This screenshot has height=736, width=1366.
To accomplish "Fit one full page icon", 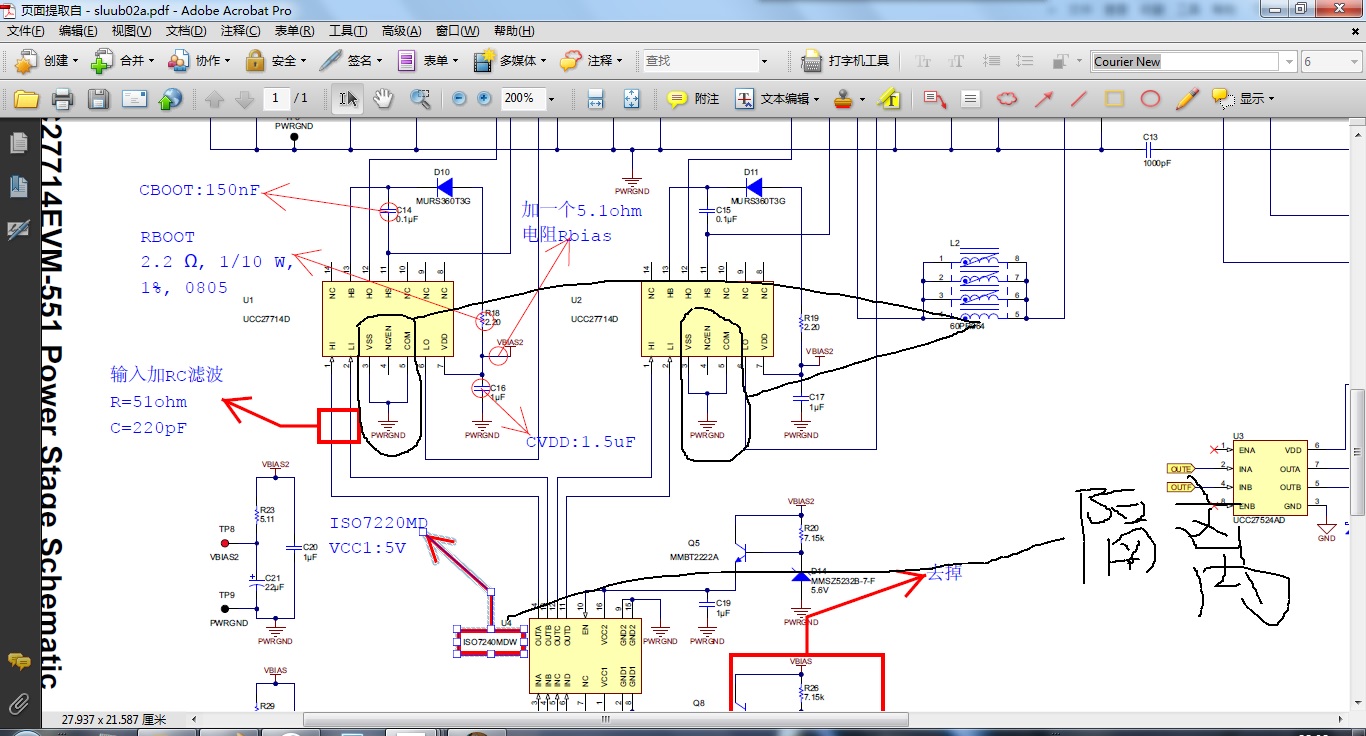I will point(631,99).
